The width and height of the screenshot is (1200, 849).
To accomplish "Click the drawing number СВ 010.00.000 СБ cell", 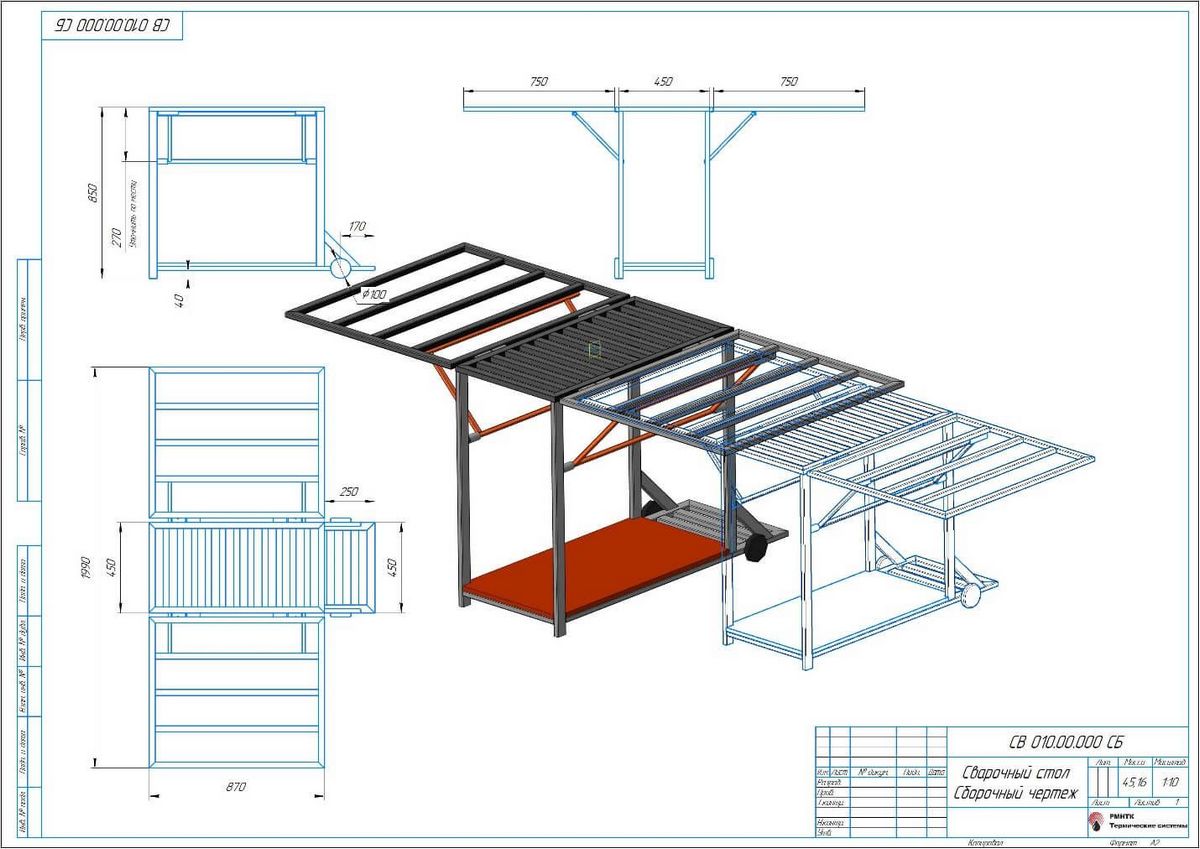I will (x=1066, y=742).
